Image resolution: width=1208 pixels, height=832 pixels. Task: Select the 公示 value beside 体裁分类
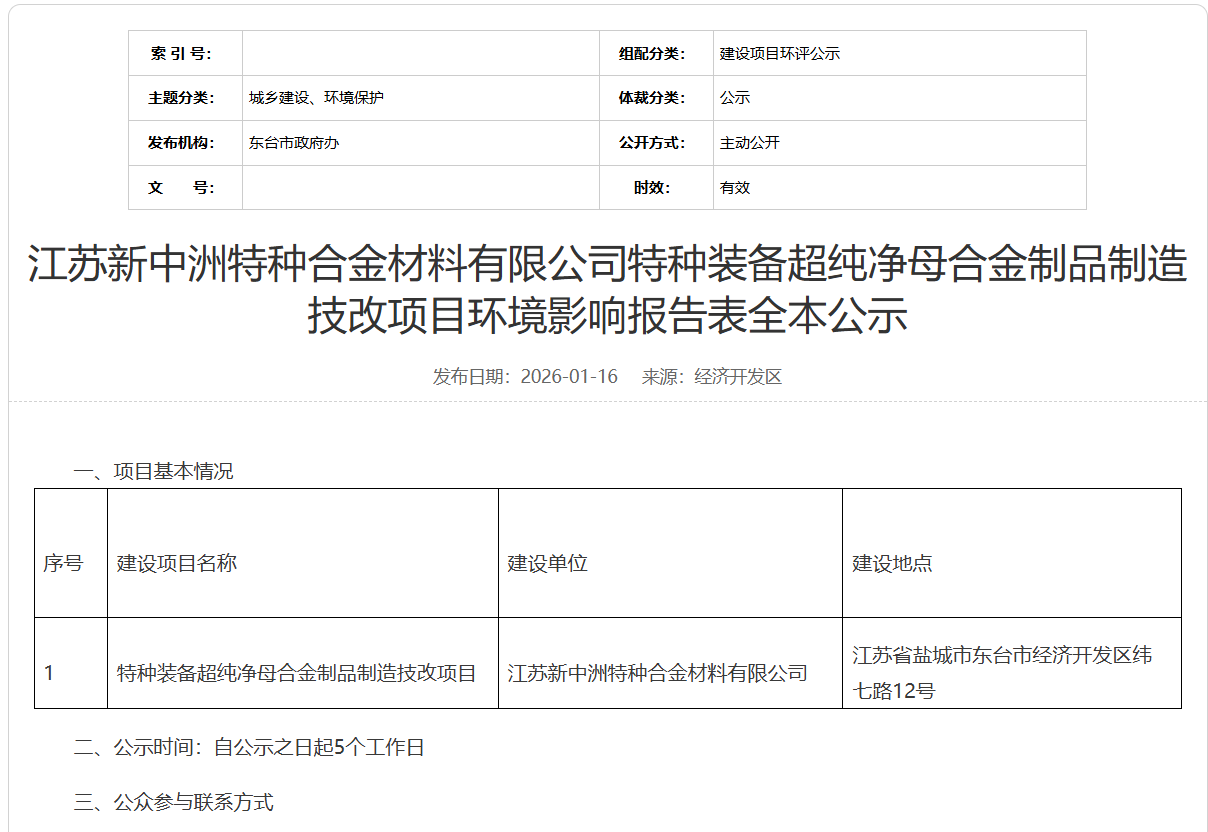[735, 98]
